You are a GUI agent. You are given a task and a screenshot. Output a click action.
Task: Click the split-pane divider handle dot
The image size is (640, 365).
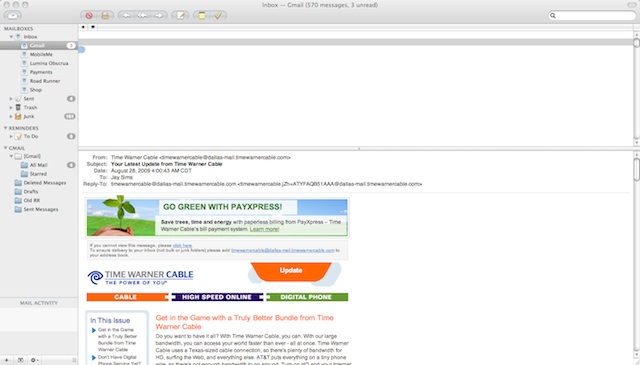[359, 149]
